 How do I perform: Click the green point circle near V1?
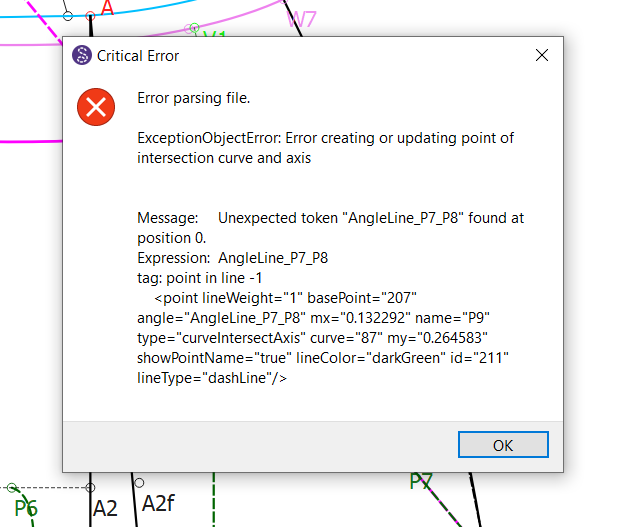(x=195, y=28)
